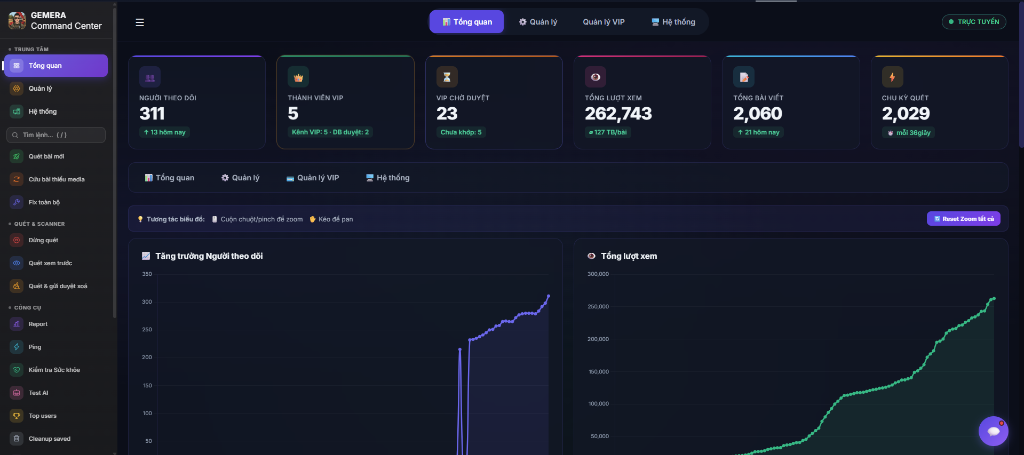Click the "Kênh VIP: 5 · DB duyệt: 2" badge
Image resolution: width=1024 pixels, height=455 pixels.
[330, 132]
